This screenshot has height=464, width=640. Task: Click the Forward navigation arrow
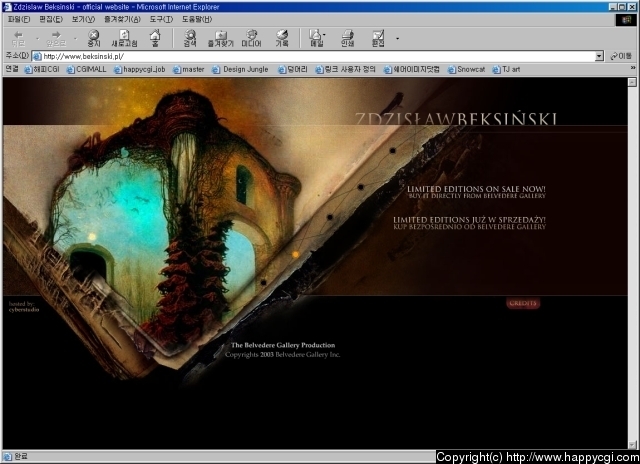(x=56, y=38)
